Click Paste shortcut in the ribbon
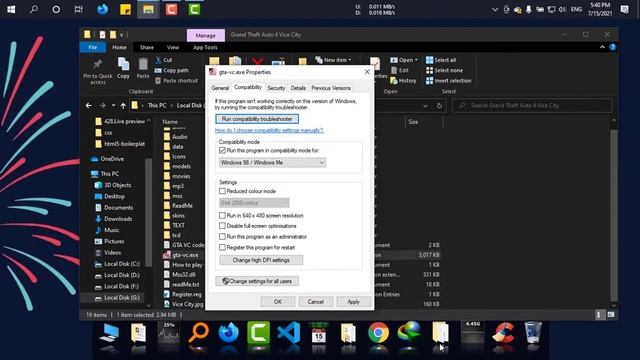The width and height of the screenshot is (640, 360). point(176,81)
